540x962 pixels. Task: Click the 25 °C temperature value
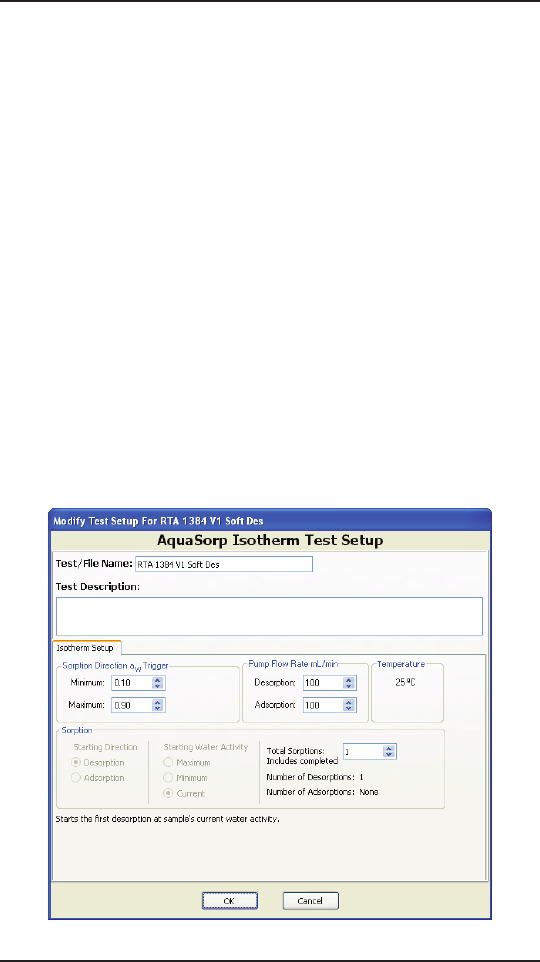pos(405,682)
